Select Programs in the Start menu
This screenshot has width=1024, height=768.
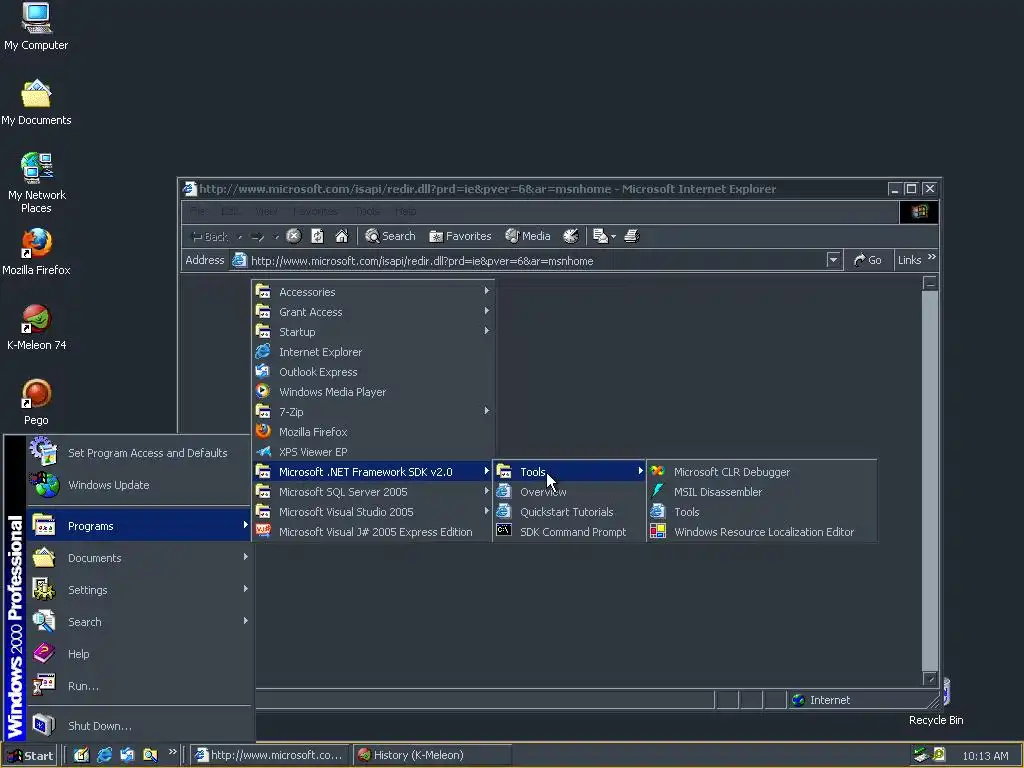click(138, 526)
